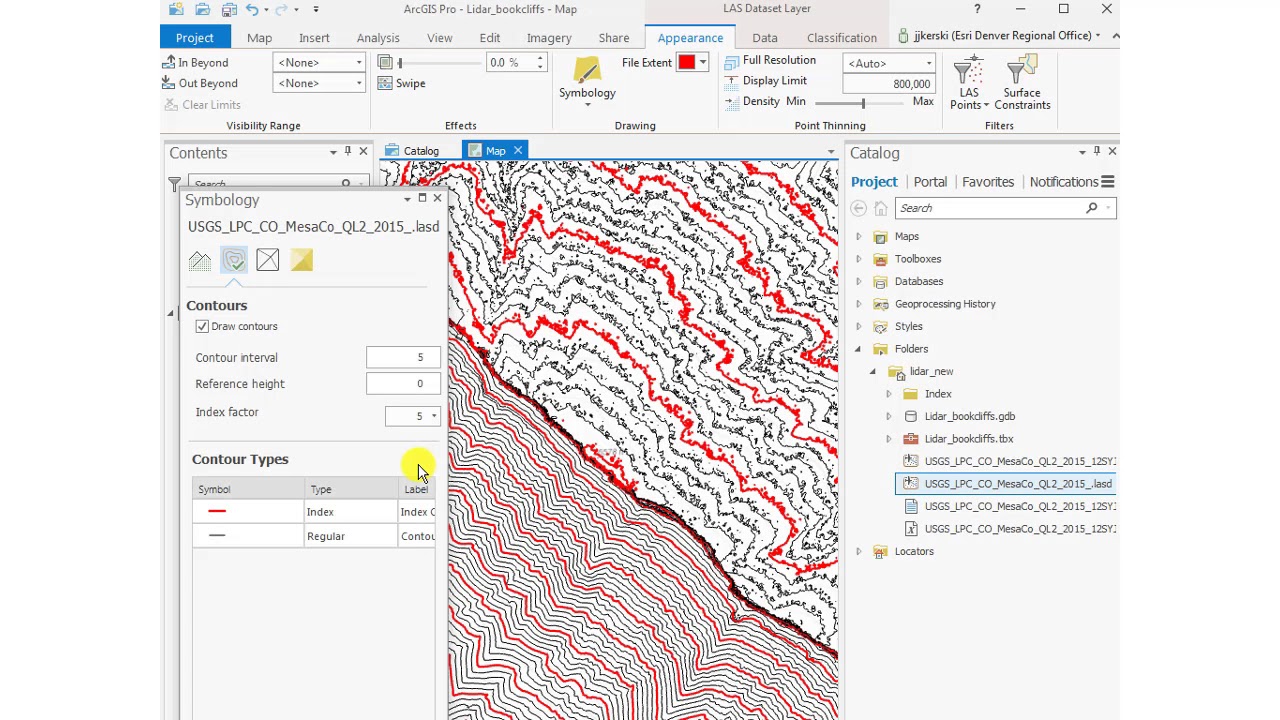
Task: Open the Full Resolution Auto dropdown
Action: tap(929, 63)
